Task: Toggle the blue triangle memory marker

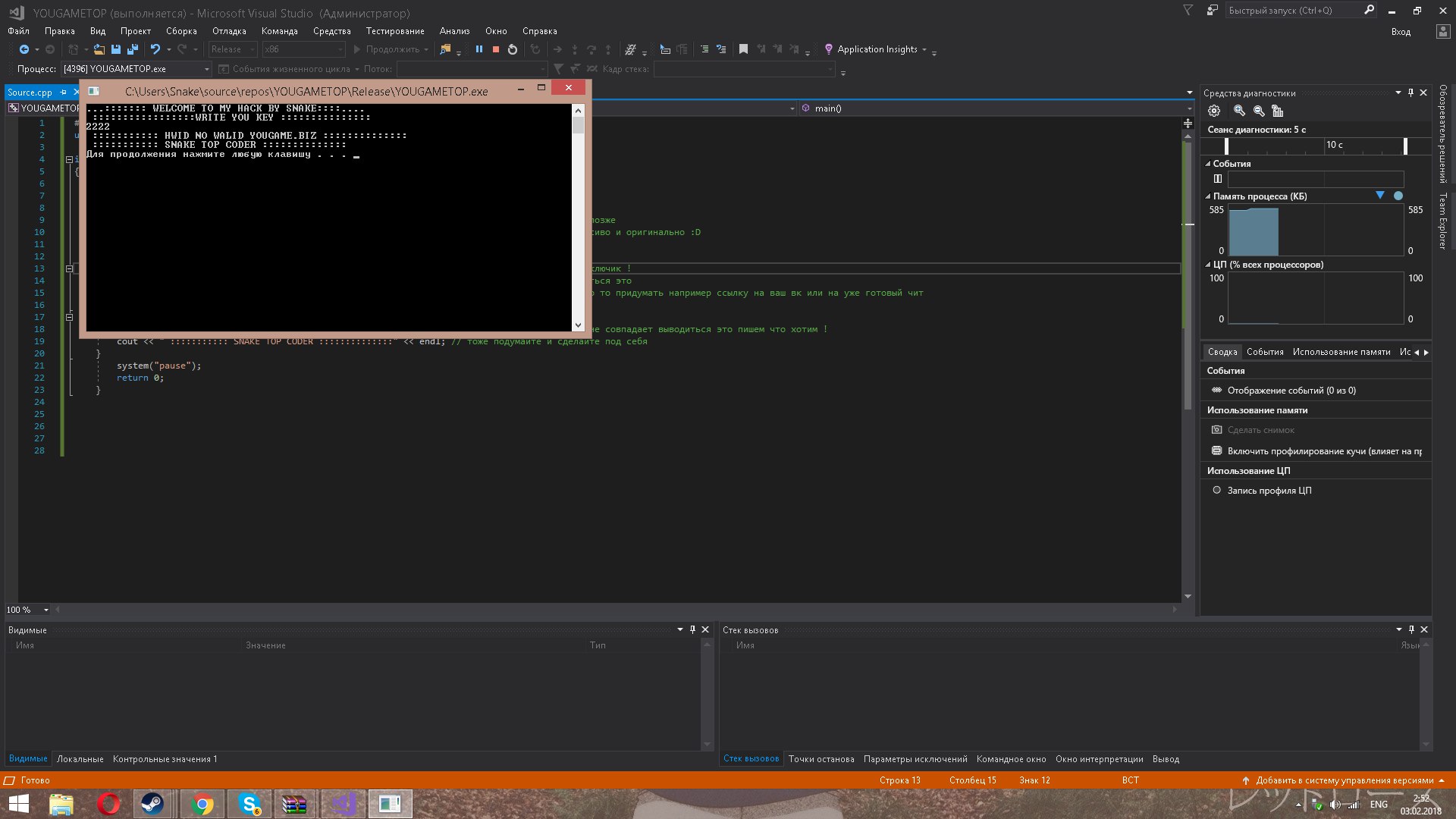Action: click(x=1380, y=196)
